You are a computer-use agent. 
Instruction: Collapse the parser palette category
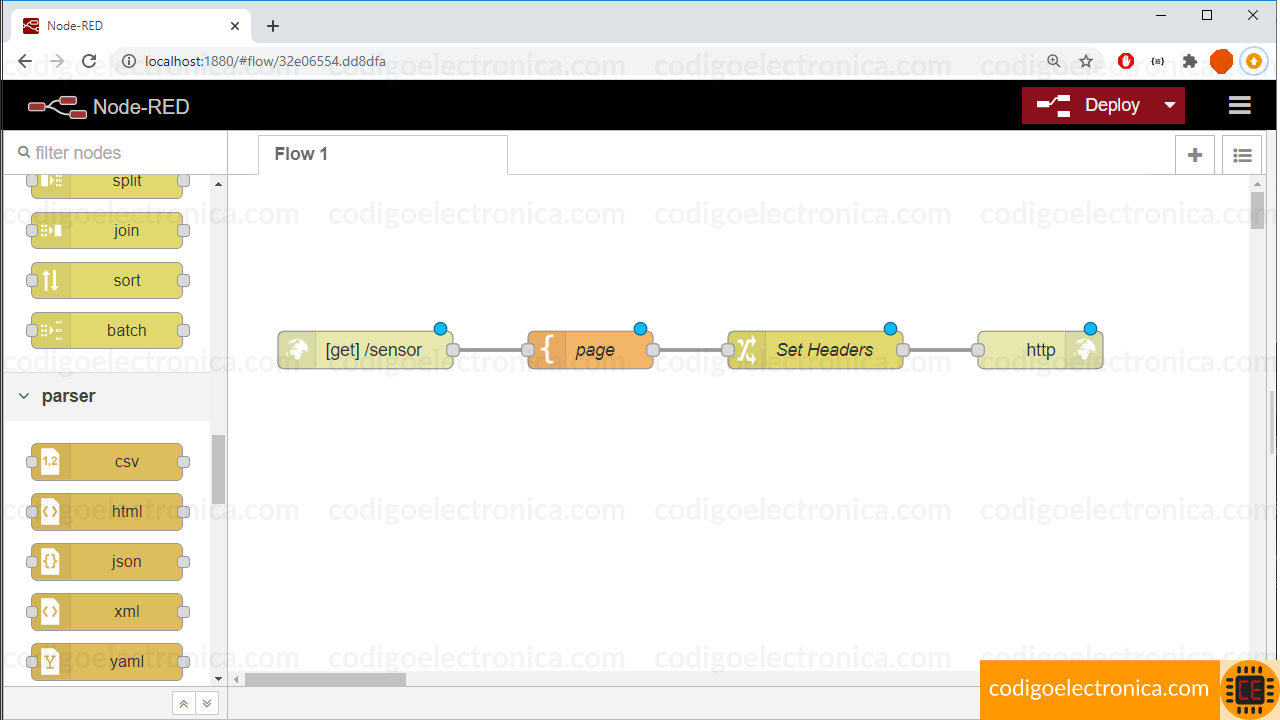click(107, 396)
